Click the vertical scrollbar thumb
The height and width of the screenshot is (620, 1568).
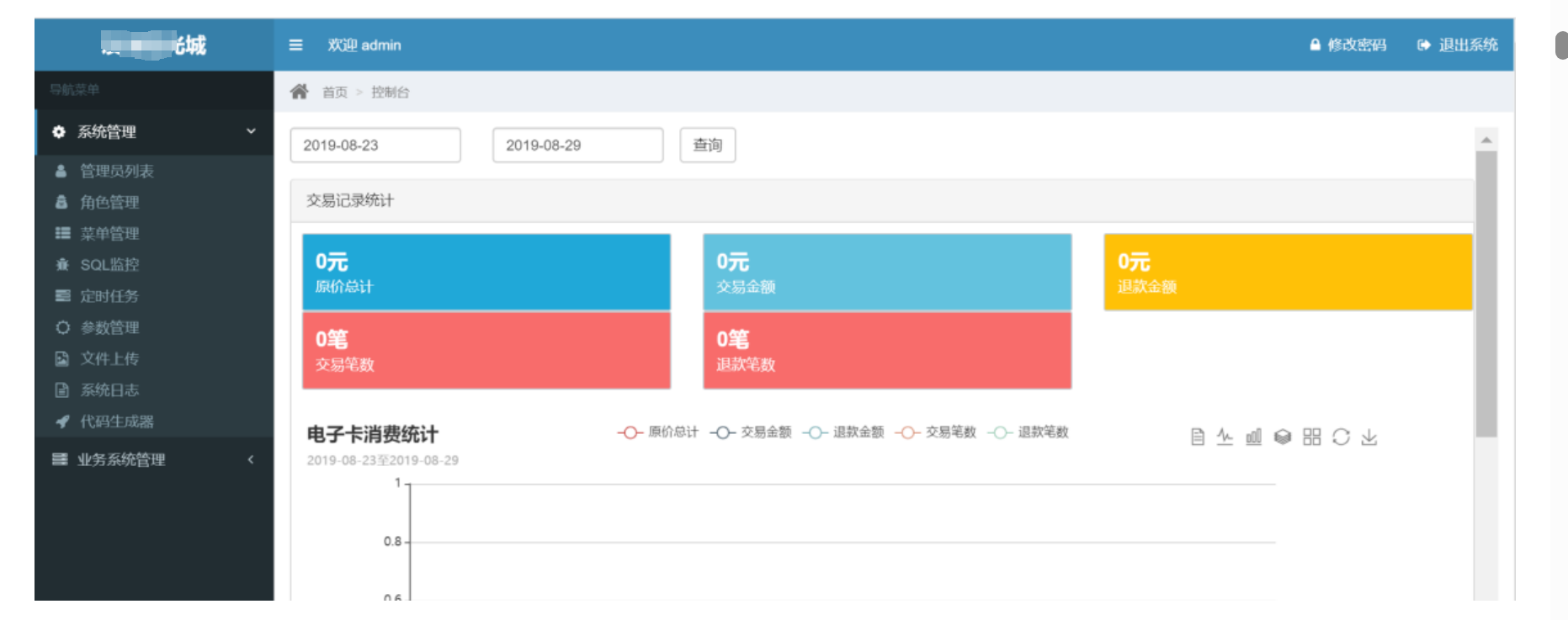[x=1486, y=294]
